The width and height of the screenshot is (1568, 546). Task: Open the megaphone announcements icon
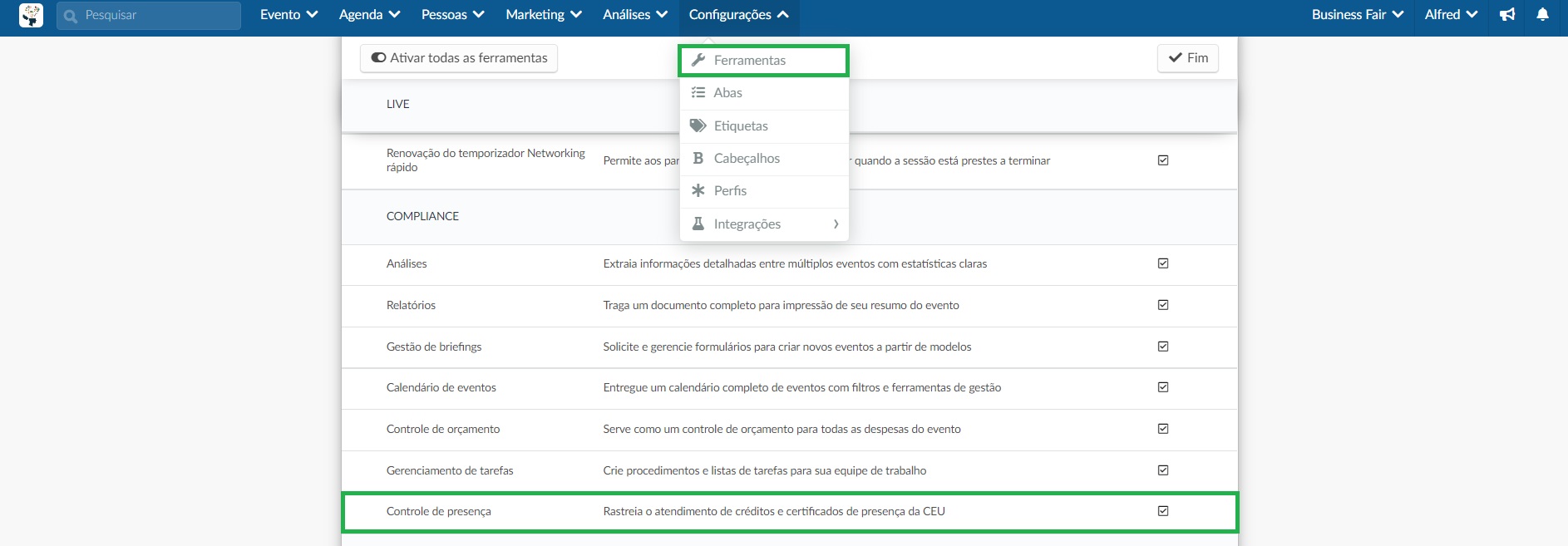(x=1507, y=15)
